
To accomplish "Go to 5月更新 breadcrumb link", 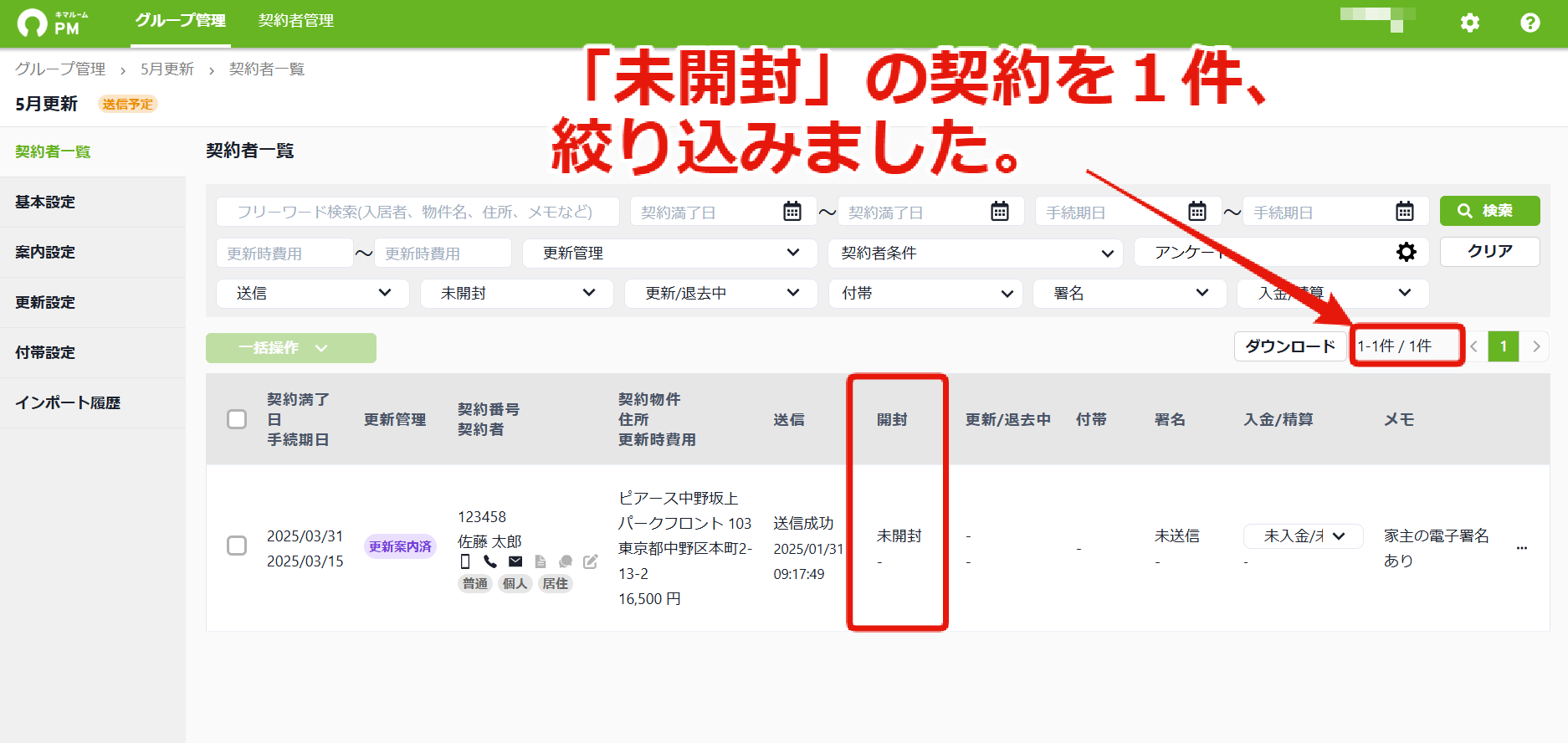I will coord(167,69).
